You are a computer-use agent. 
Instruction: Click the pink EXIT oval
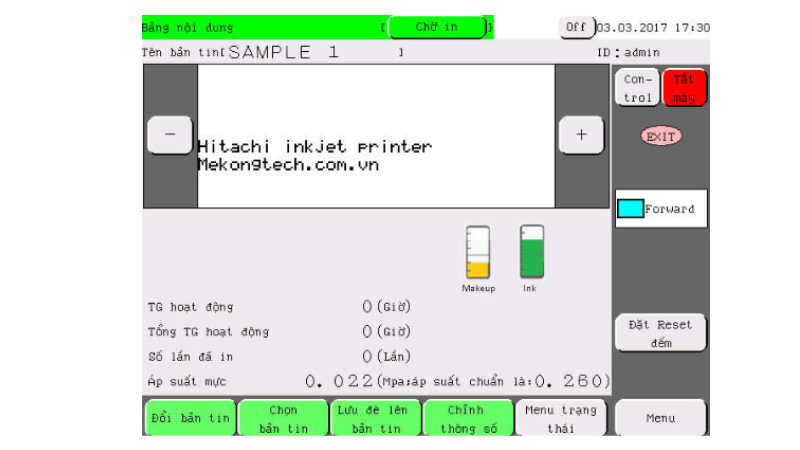pos(661,136)
